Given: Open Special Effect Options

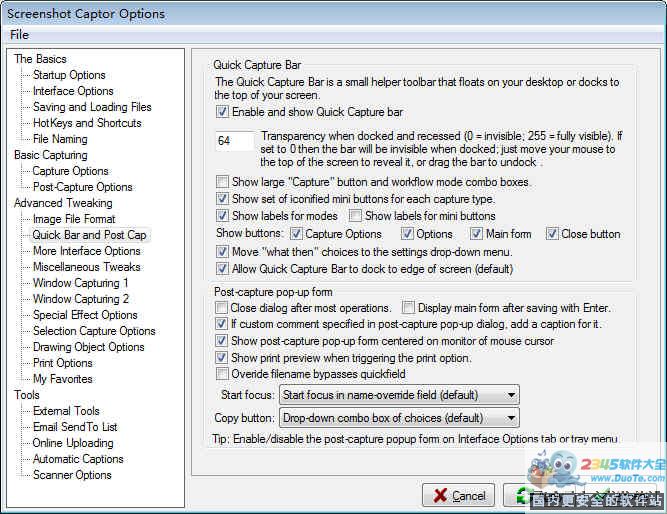Looking at the screenshot, I should click(x=85, y=315).
